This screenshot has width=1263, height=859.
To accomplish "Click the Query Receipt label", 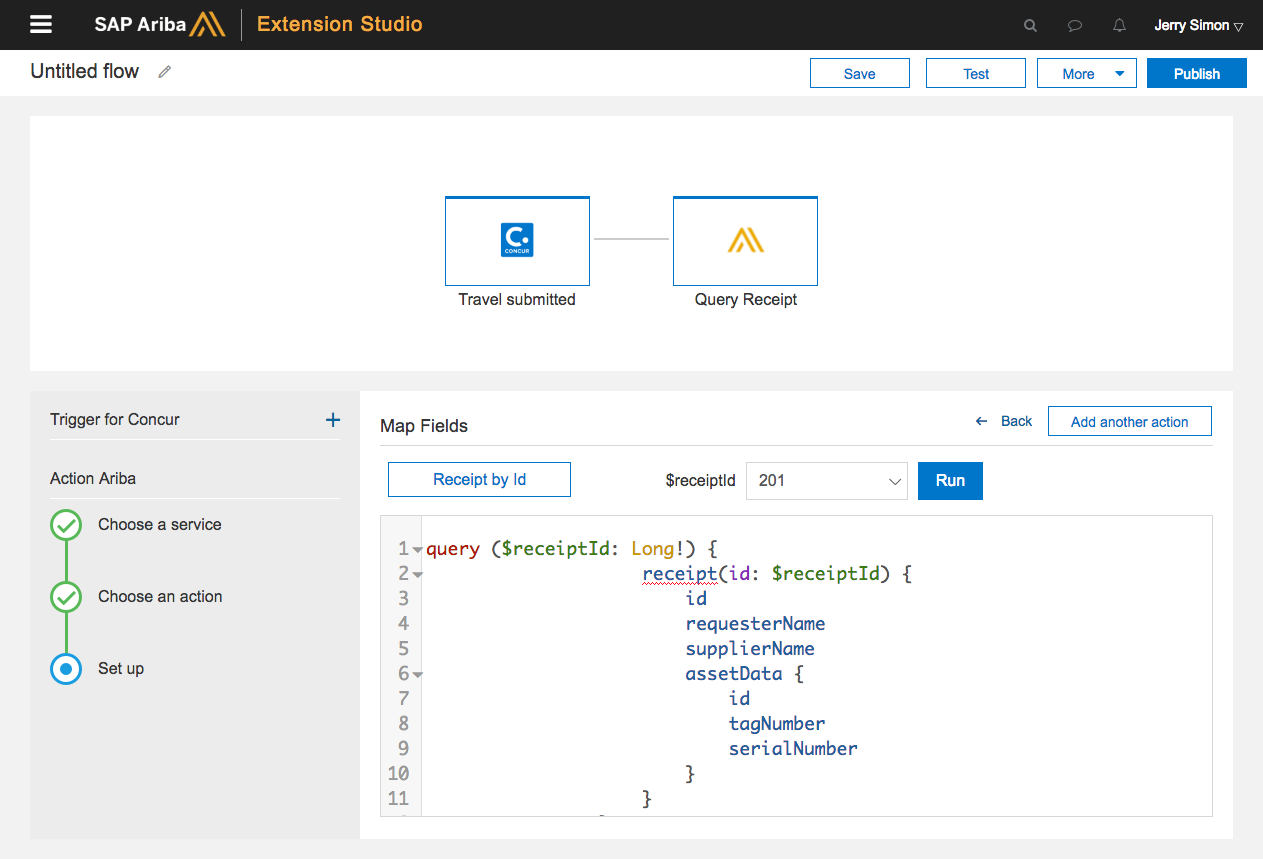I will [x=746, y=299].
